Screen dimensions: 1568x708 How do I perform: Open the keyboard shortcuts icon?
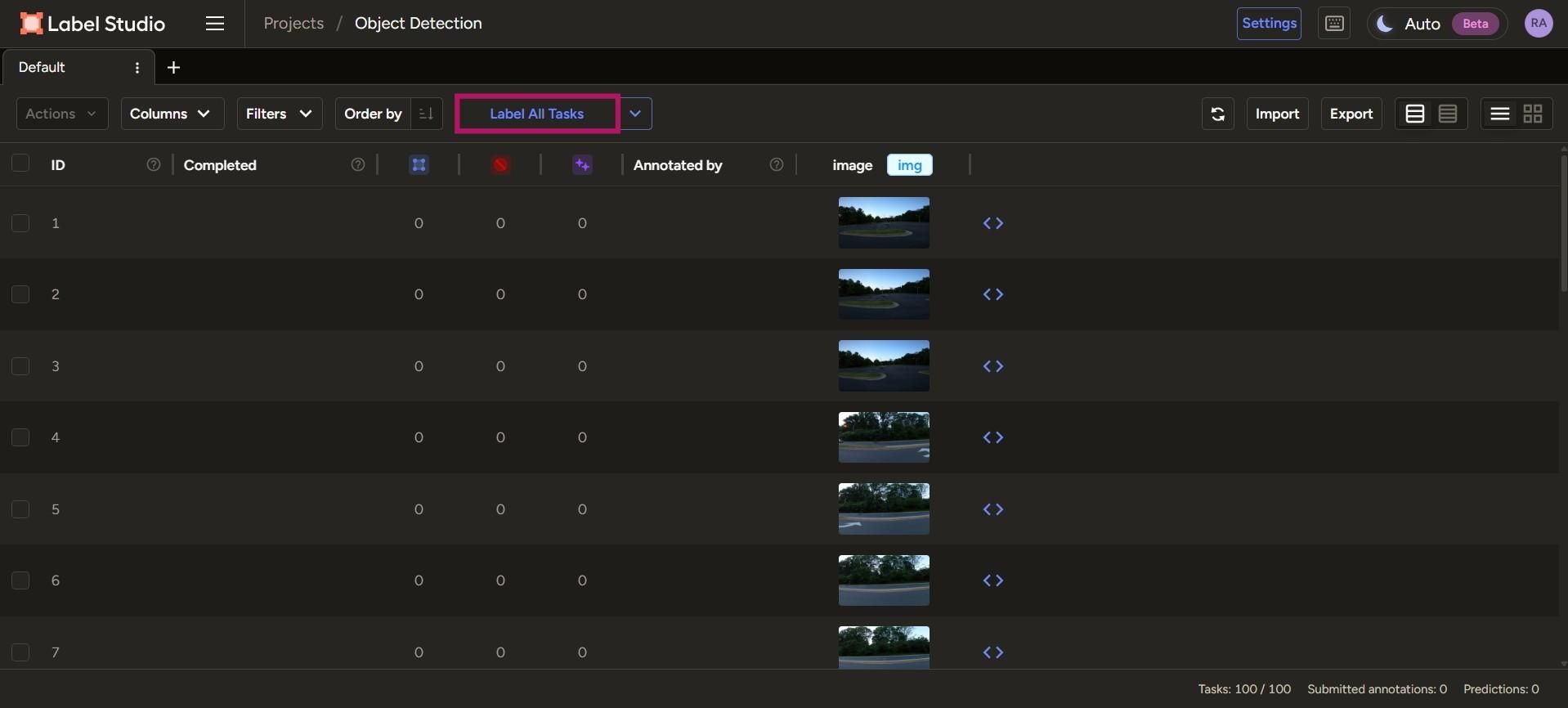click(x=1334, y=24)
